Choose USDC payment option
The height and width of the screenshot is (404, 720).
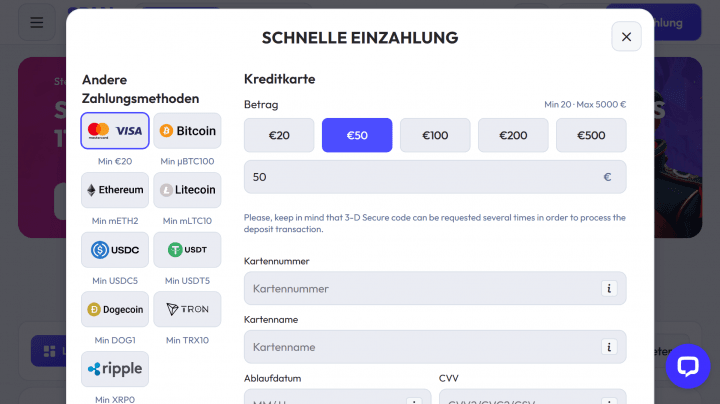[115, 250]
